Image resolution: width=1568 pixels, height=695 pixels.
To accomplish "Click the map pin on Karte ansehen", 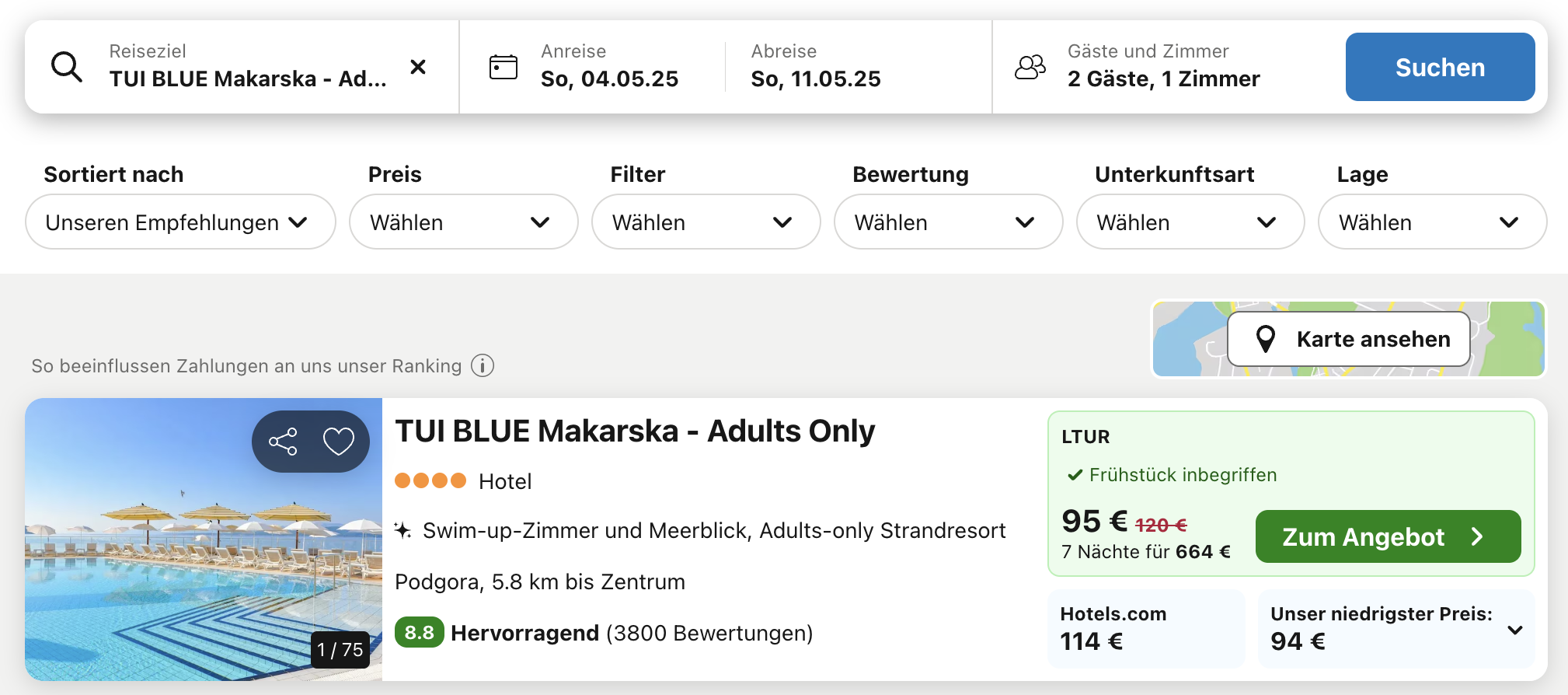I will [x=1266, y=339].
